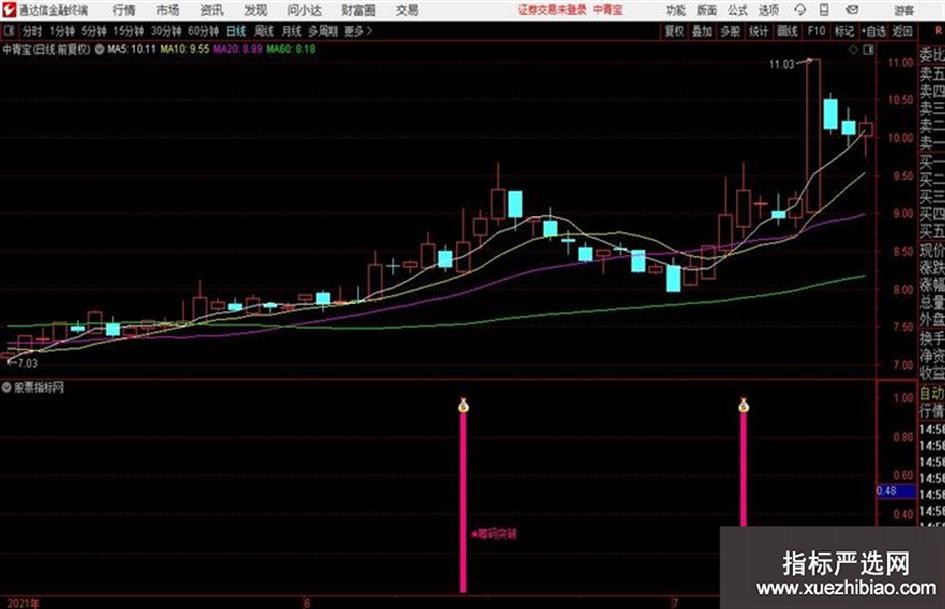
Task: Expand 更多 period options
Action: click(x=358, y=31)
